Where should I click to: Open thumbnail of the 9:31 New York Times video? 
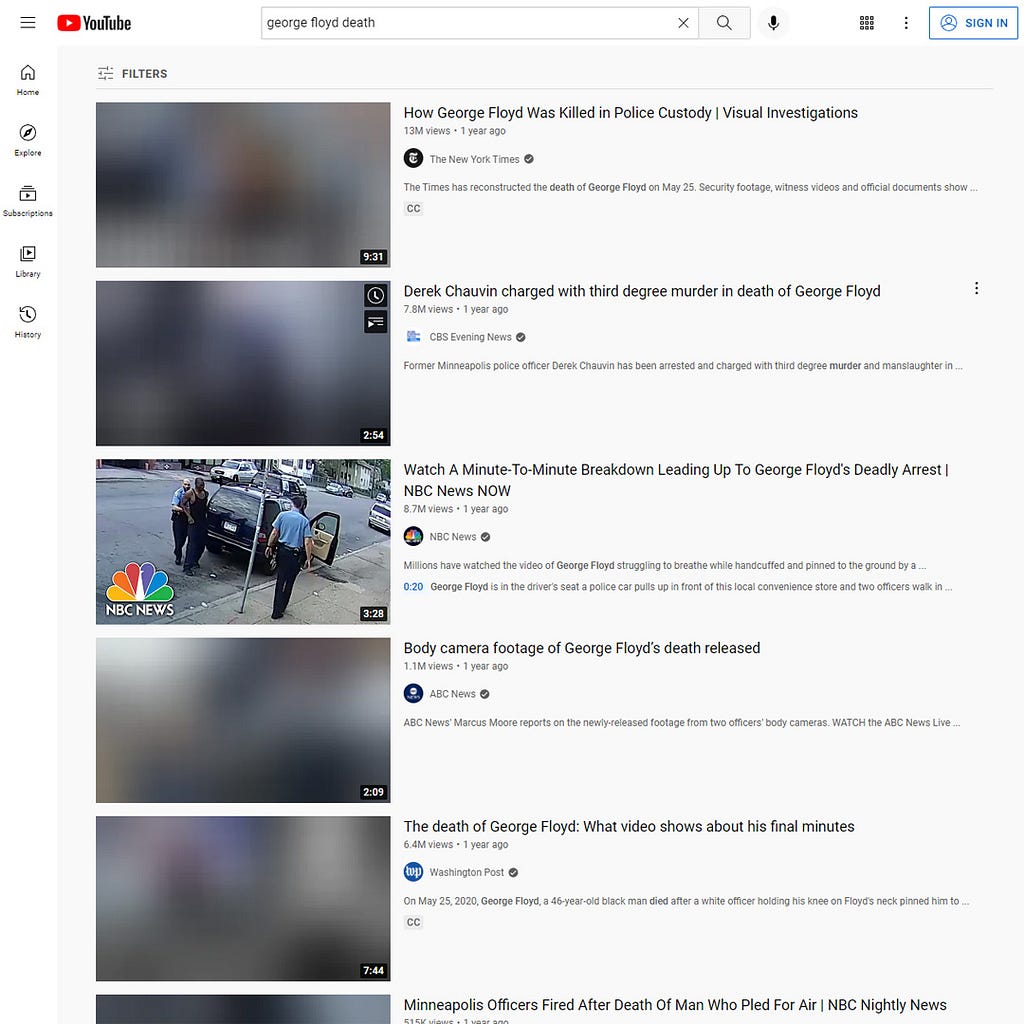tap(243, 184)
